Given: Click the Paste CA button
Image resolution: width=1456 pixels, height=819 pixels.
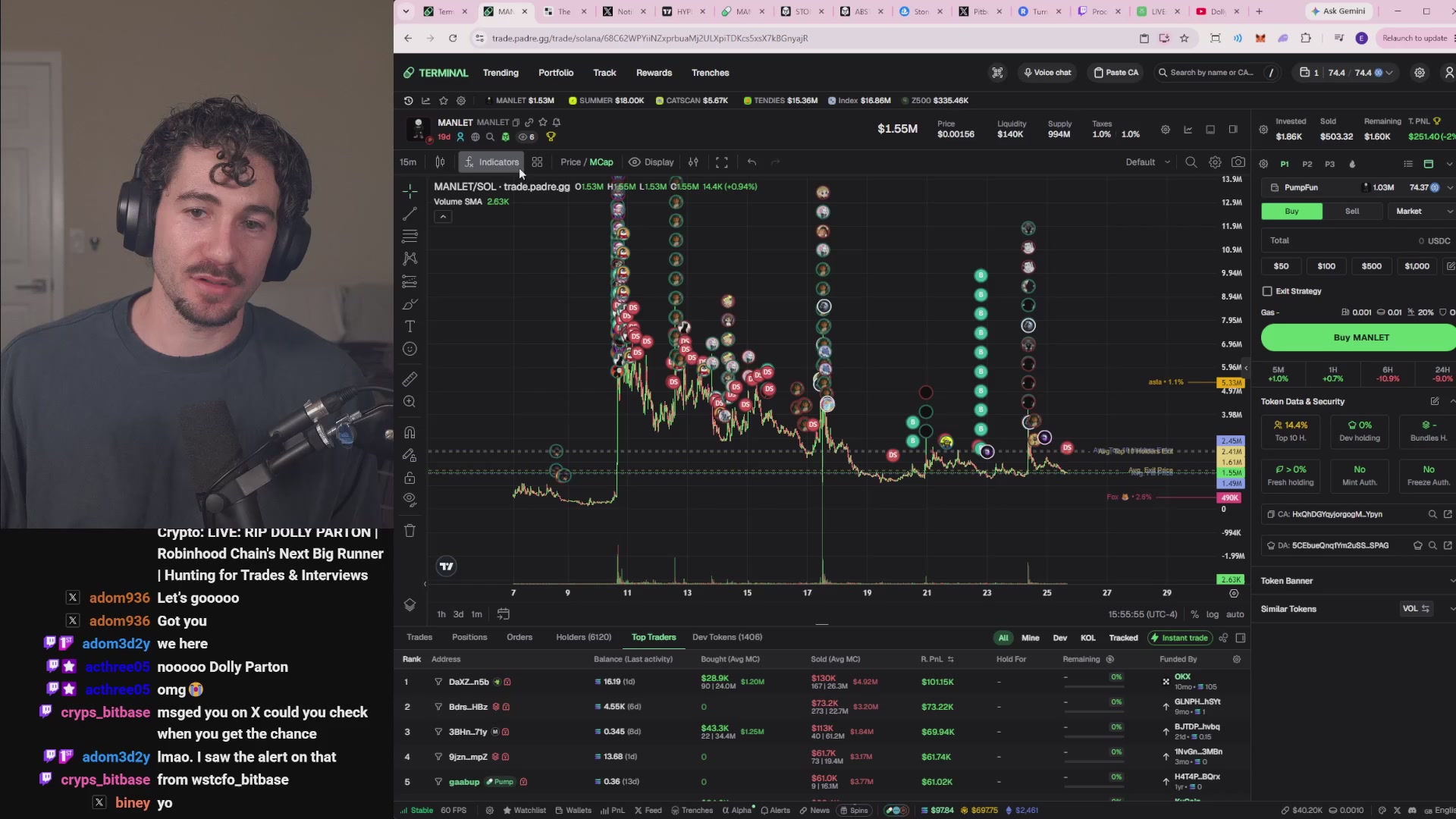Looking at the screenshot, I should click(x=1116, y=73).
